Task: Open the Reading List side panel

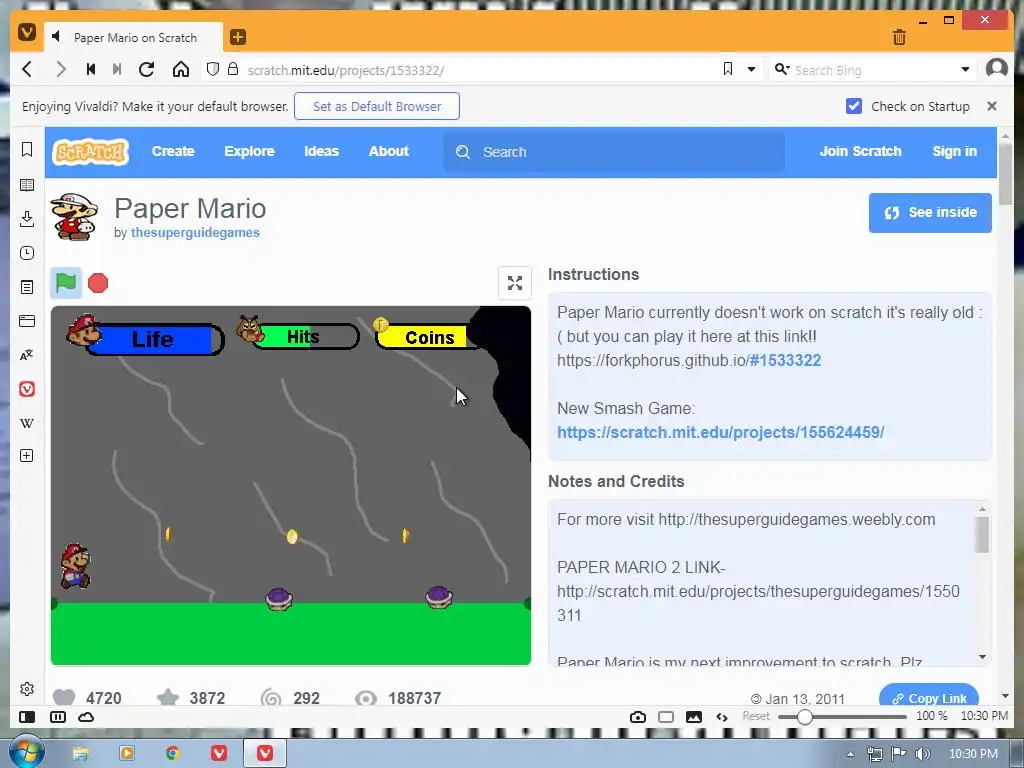Action: coord(27,185)
